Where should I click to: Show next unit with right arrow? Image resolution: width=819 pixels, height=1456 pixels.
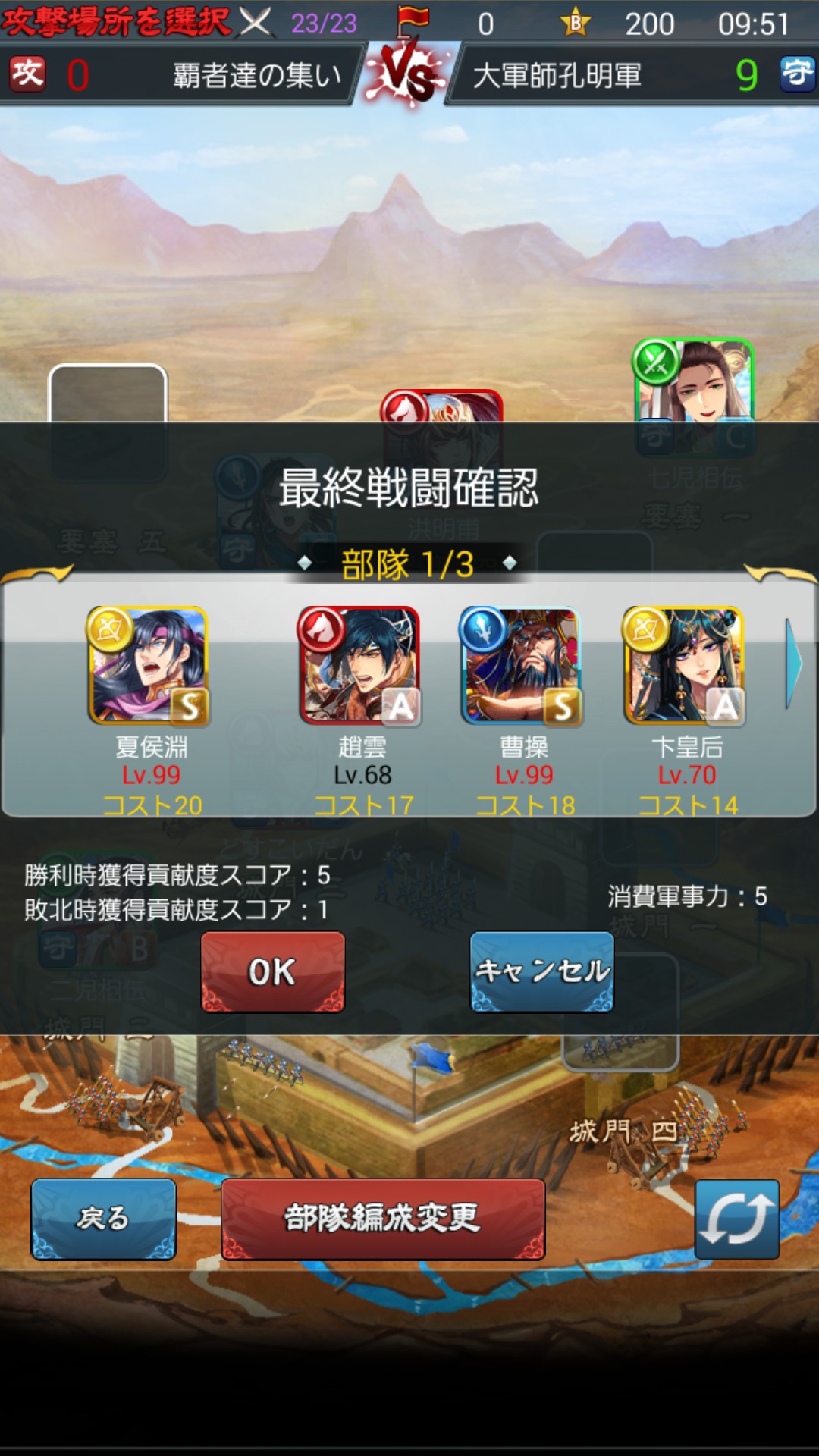[793, 664]
